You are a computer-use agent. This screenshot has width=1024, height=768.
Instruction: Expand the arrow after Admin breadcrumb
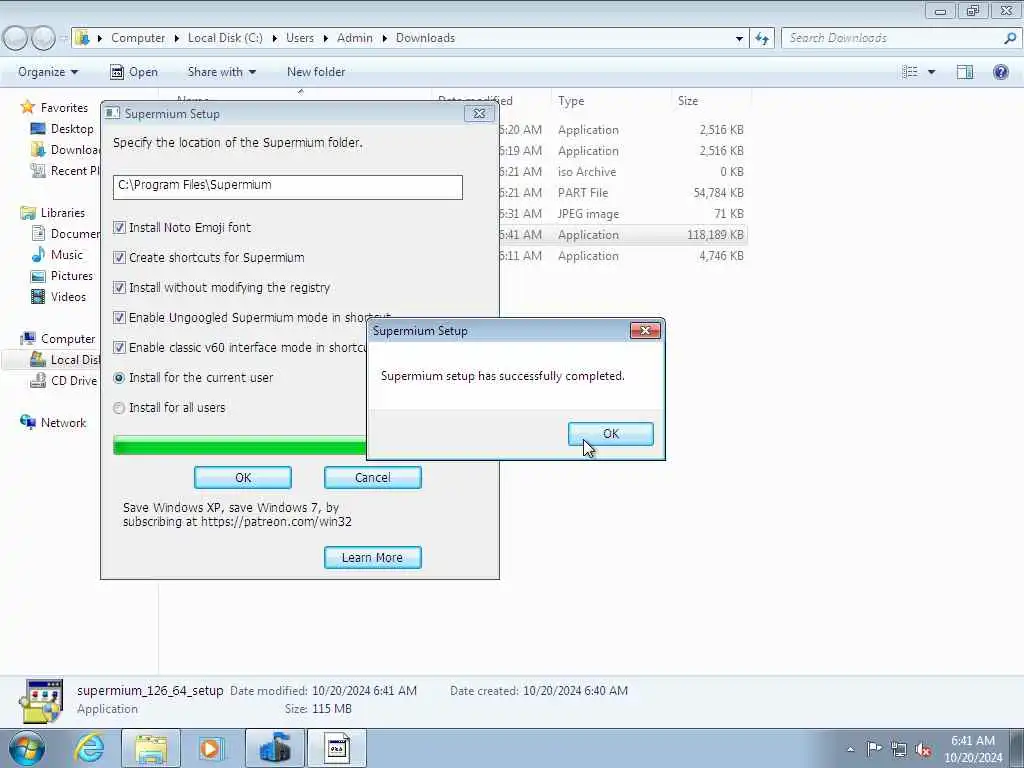(384, 39)
